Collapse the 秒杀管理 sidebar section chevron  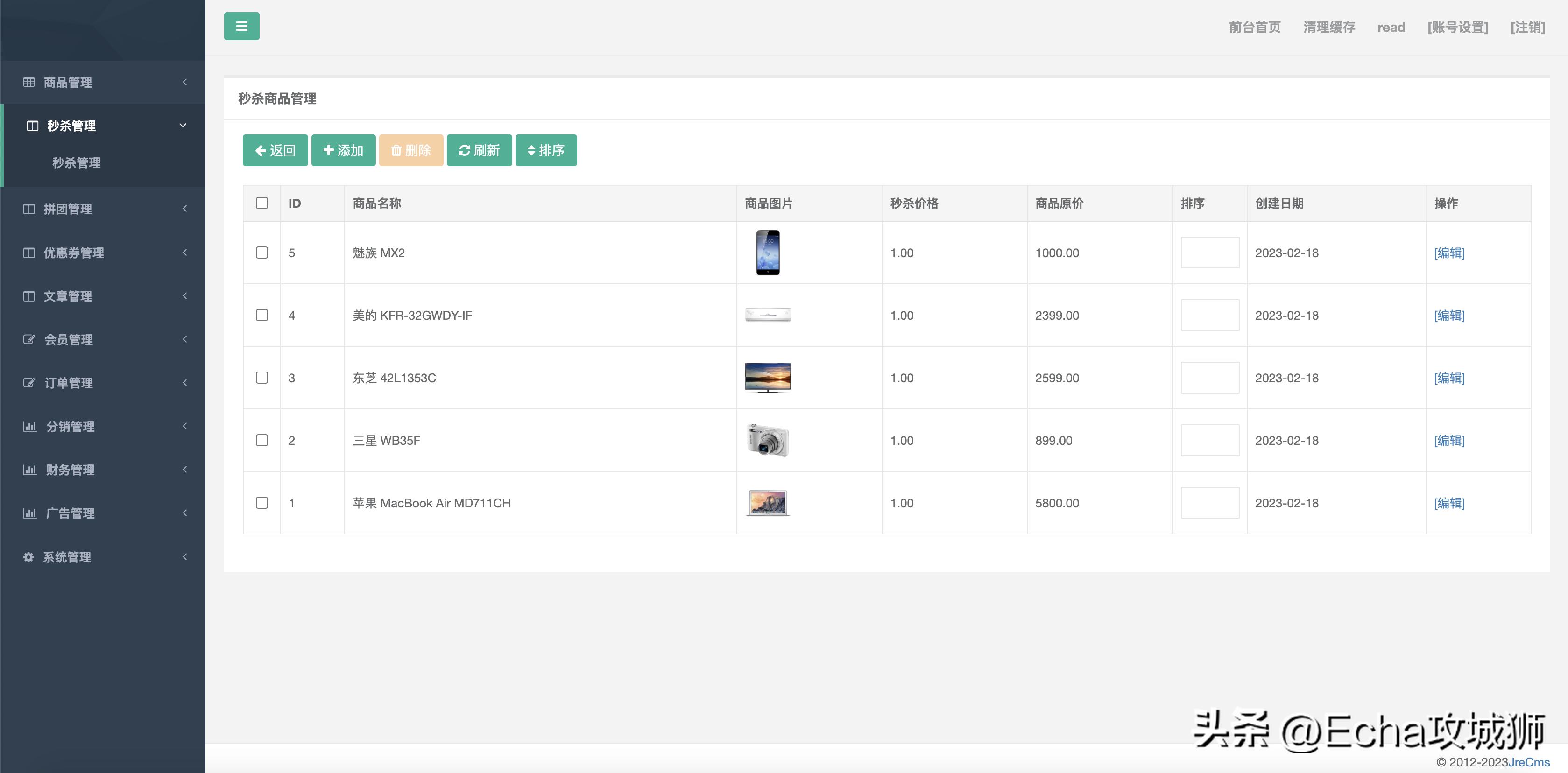tap(183, 126)
